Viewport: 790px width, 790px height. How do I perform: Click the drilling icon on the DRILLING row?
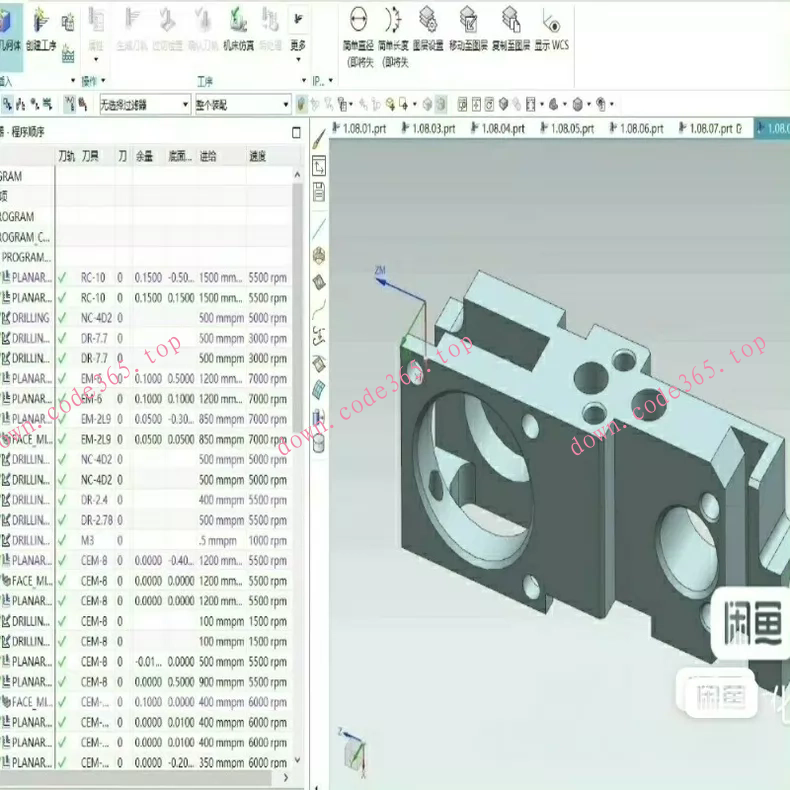point(6,318)
